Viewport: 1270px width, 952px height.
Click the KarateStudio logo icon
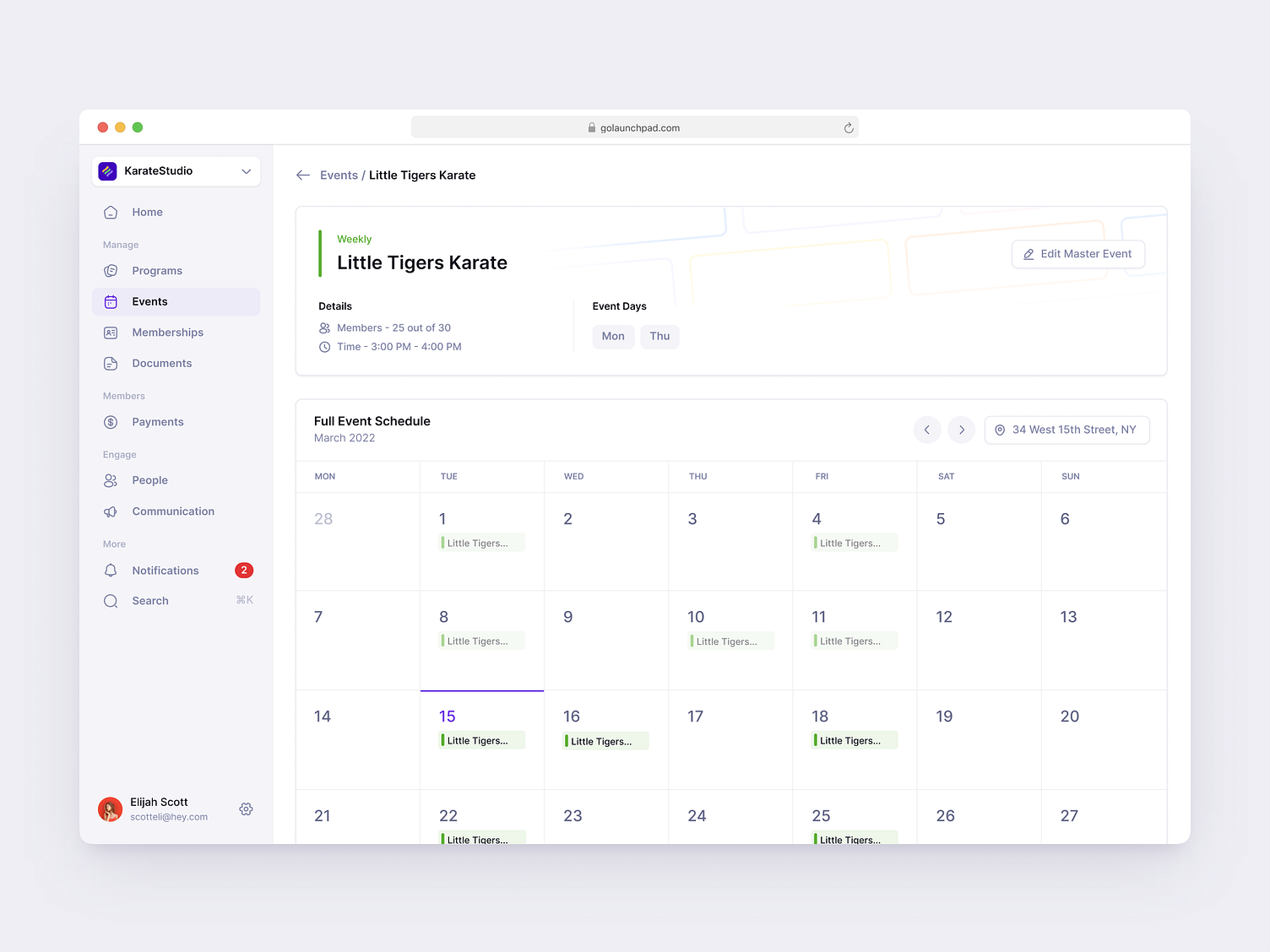point(107,171)
